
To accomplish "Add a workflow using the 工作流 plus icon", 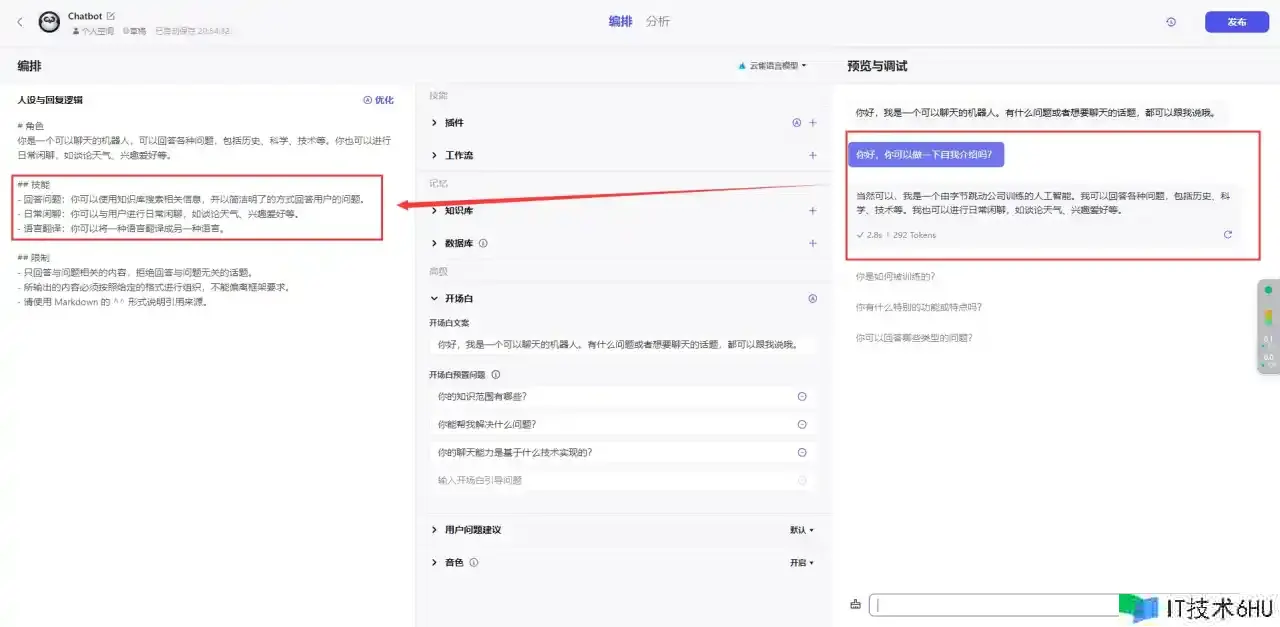I will click(x=812, y=156).
